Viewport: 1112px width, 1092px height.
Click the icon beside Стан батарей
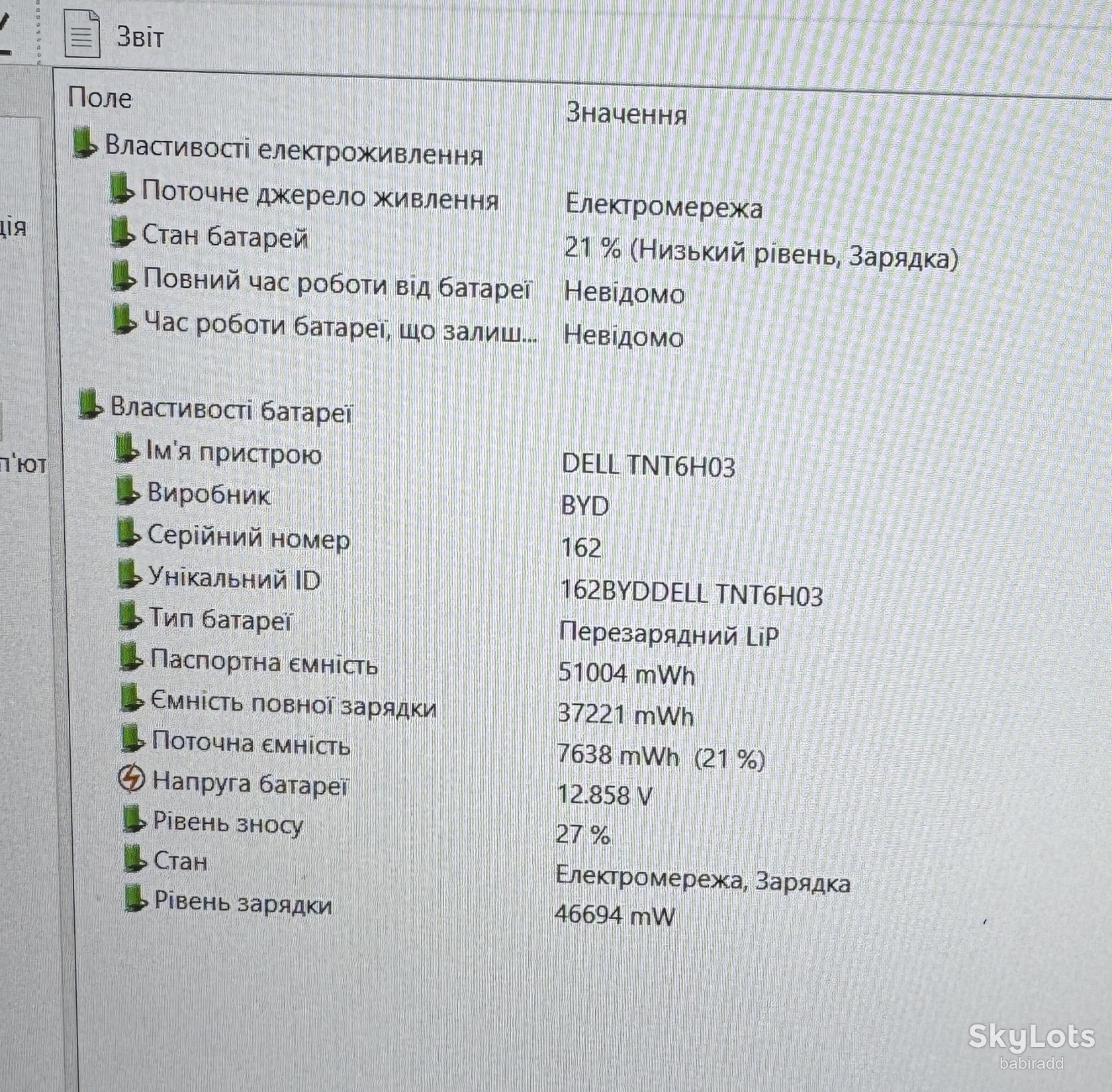[123, 232]
